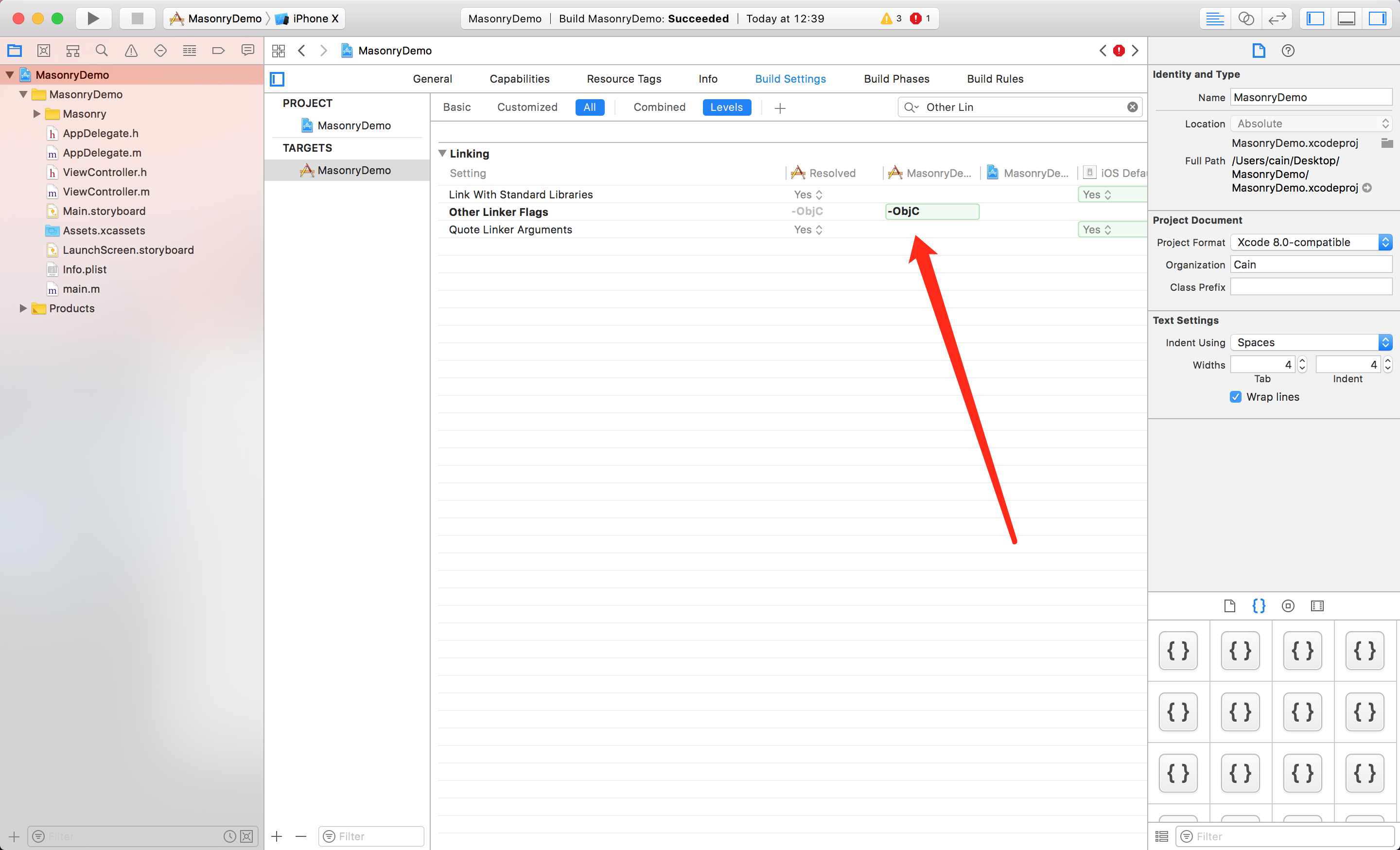Expand the Masonry folder
Screen dimensions: 1400x850
tap(37, 114)
